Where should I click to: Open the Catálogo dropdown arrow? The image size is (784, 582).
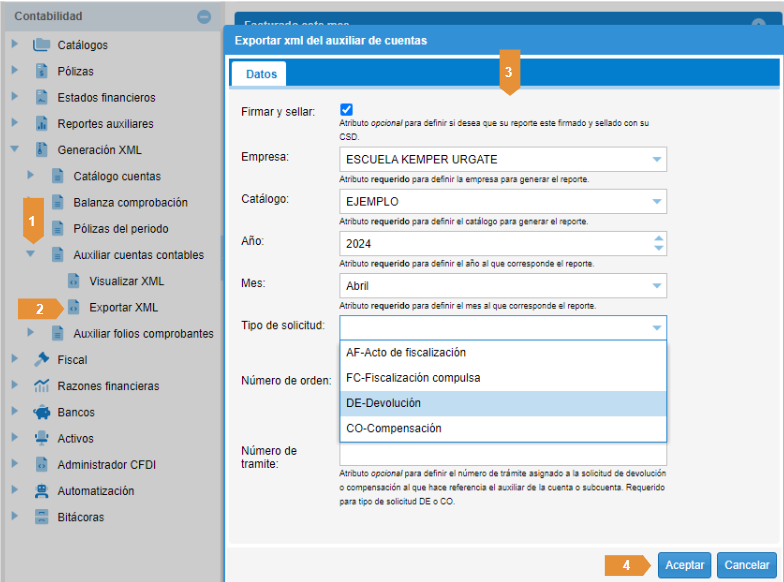656,202
